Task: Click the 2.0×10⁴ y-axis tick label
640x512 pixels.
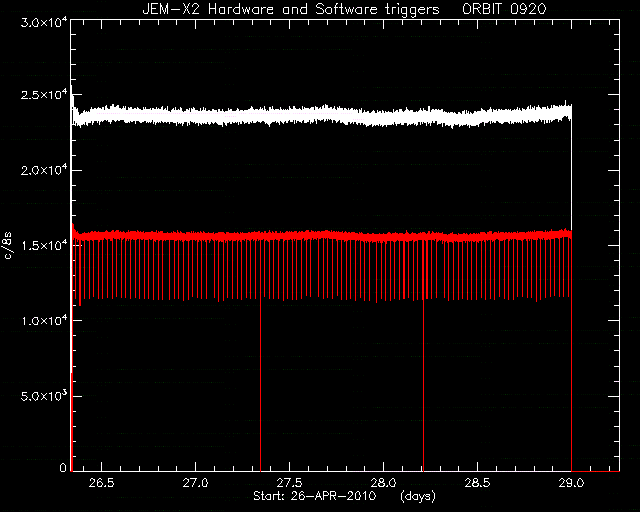Action: click(43, 170)
